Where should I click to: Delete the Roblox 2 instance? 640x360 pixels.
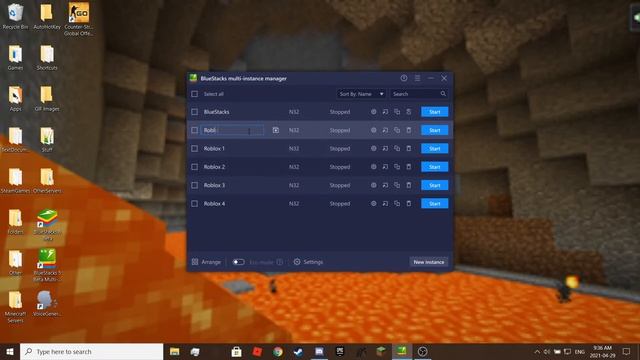click(409, 167)
